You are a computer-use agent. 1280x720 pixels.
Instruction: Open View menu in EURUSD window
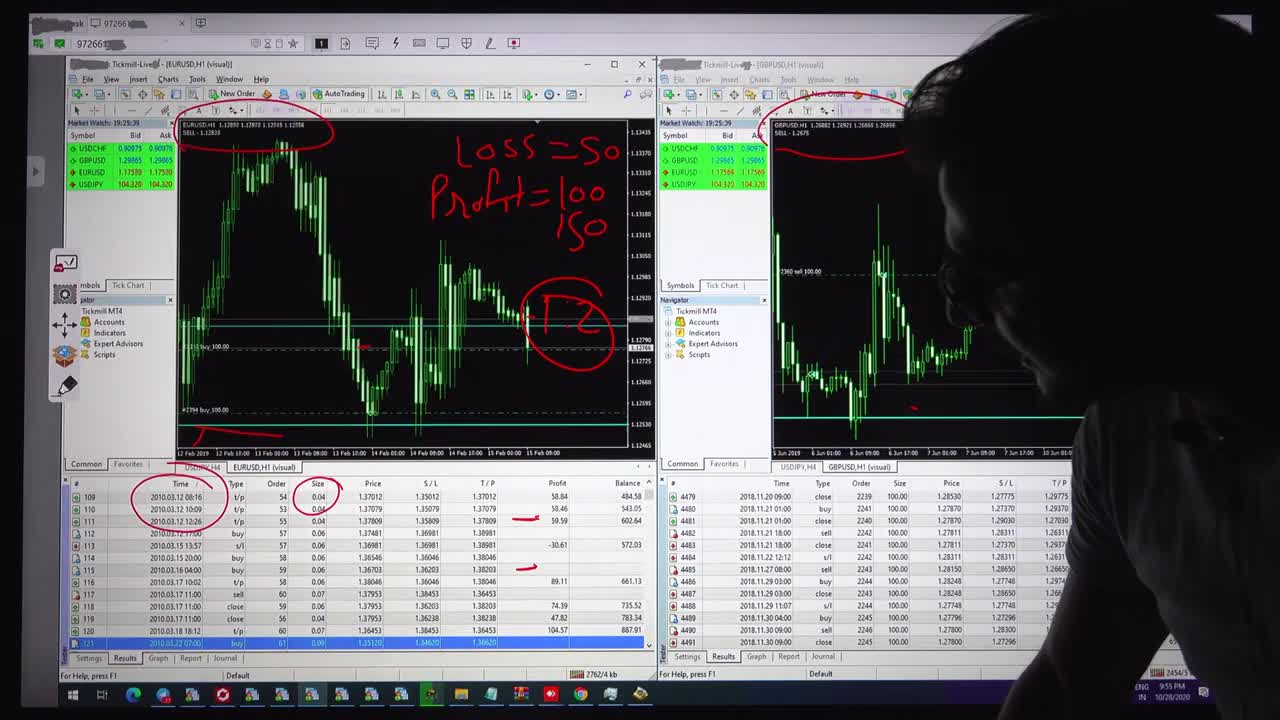coord(111,79)
